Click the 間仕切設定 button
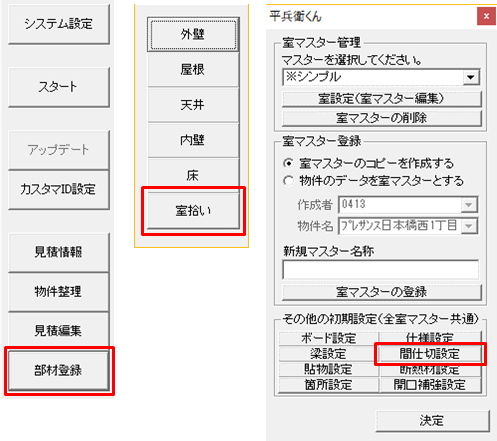This screenshot has height=441, width=497. coord(430,354)
